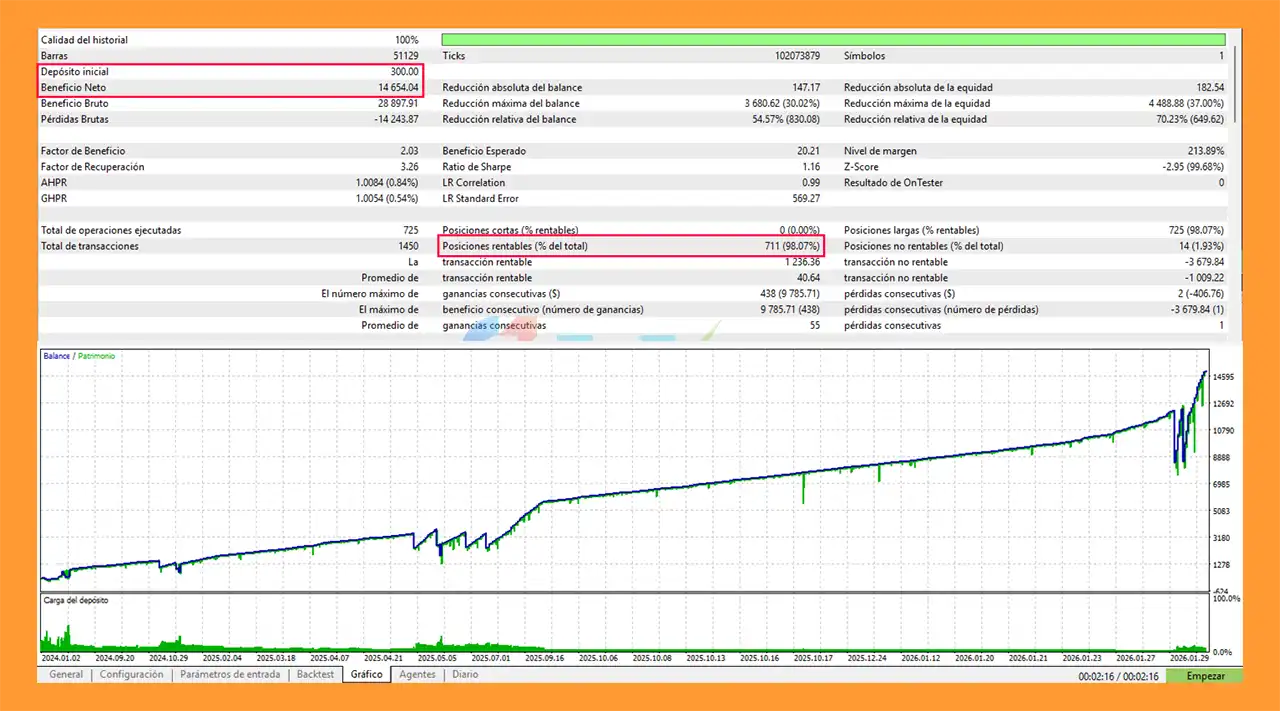The height and width of the screenshot is (711, 1280).
Task: Select the Parámetros de entrada tab
Action: [x=230, y=675]
